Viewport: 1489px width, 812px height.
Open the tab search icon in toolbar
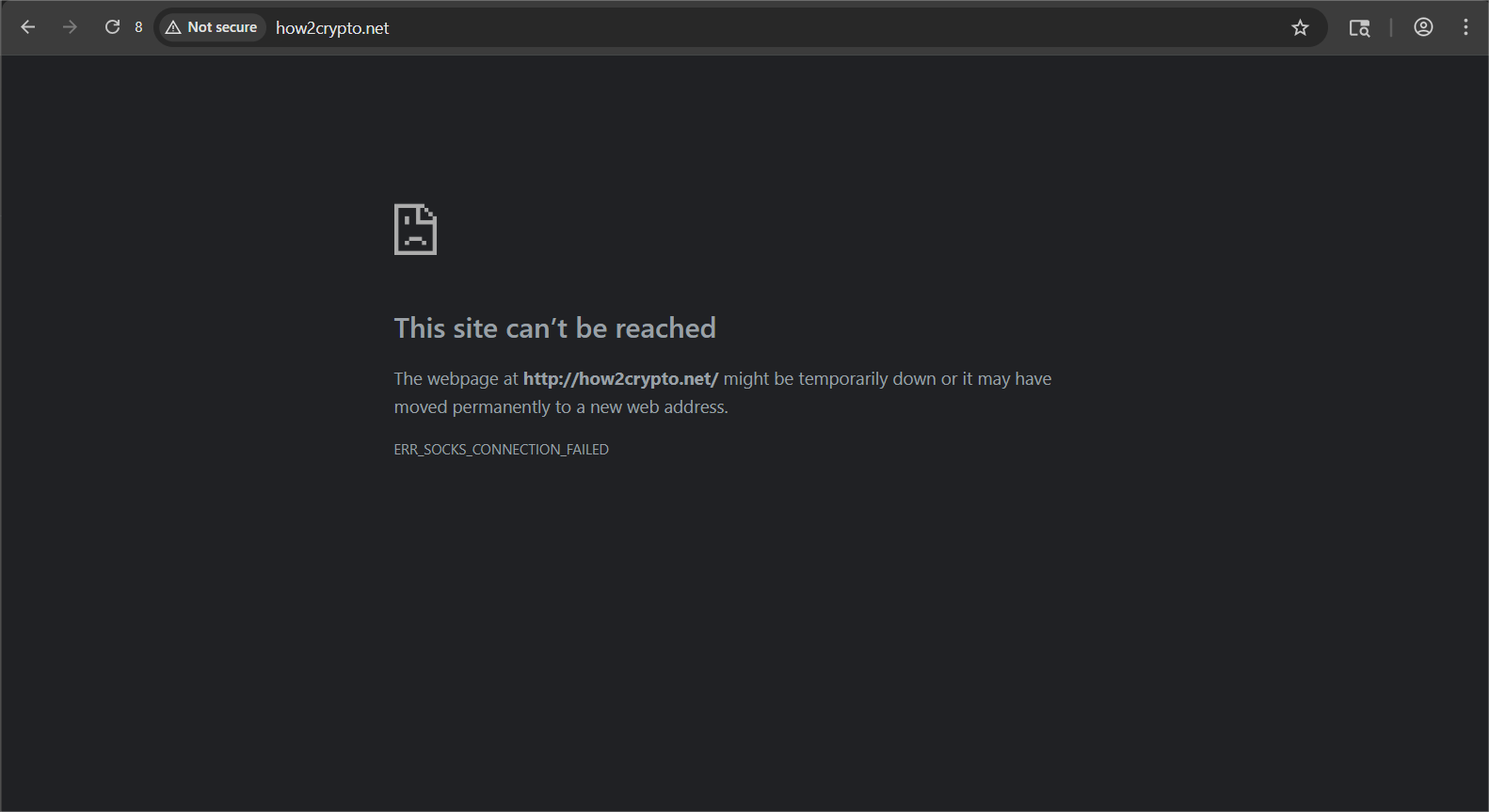click(x=1359, y=28)
